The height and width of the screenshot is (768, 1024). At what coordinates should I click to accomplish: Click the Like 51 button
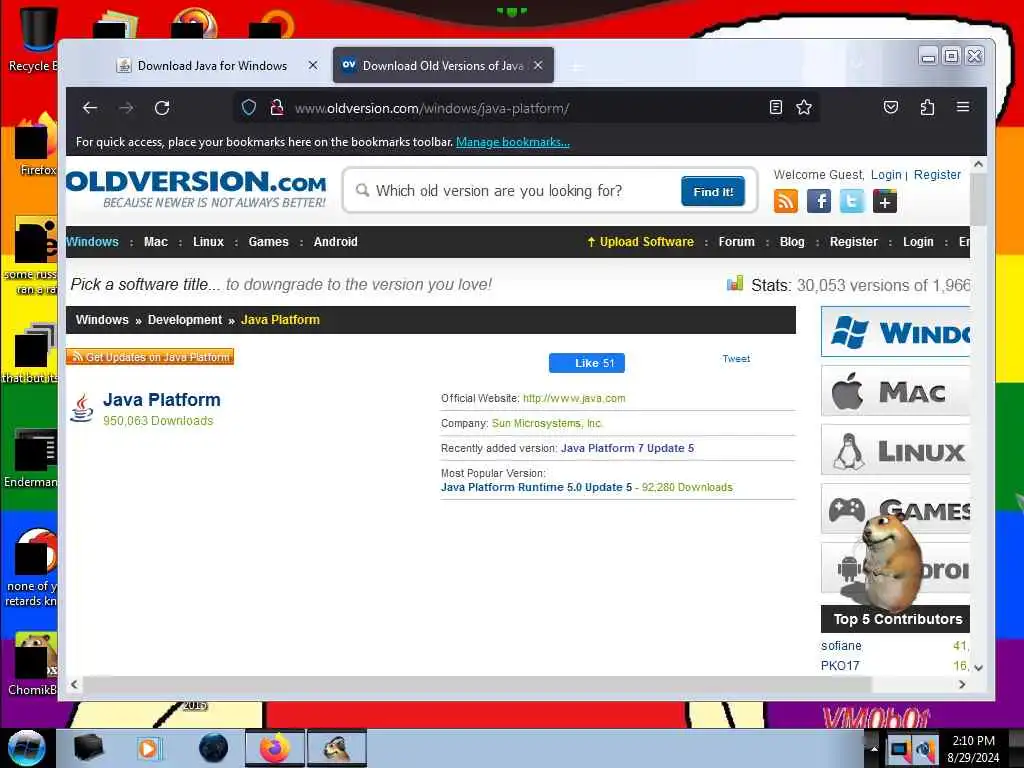tap(586, 363)
